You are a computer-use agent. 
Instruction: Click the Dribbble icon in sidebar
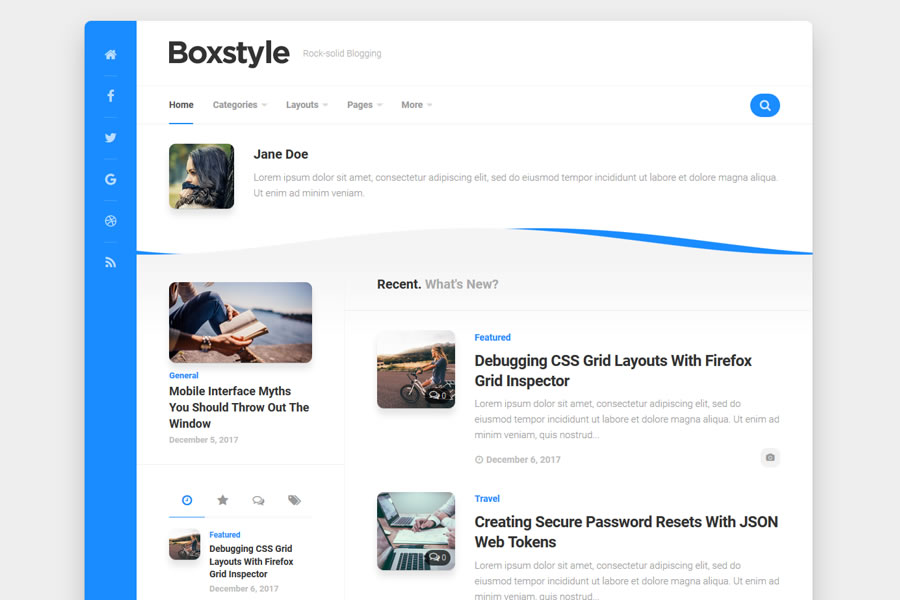coord(110,221)
